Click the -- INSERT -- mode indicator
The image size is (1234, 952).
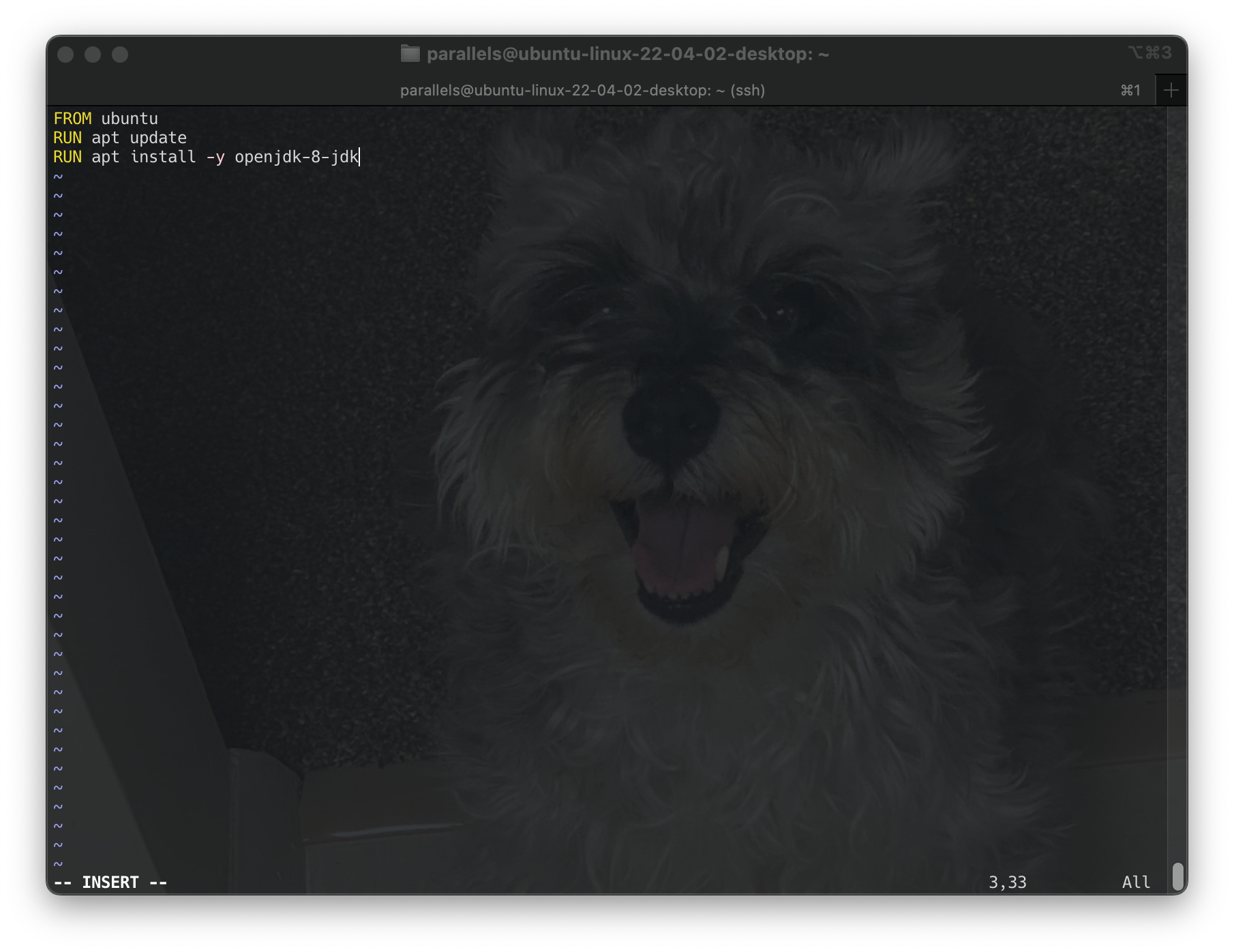110,882
